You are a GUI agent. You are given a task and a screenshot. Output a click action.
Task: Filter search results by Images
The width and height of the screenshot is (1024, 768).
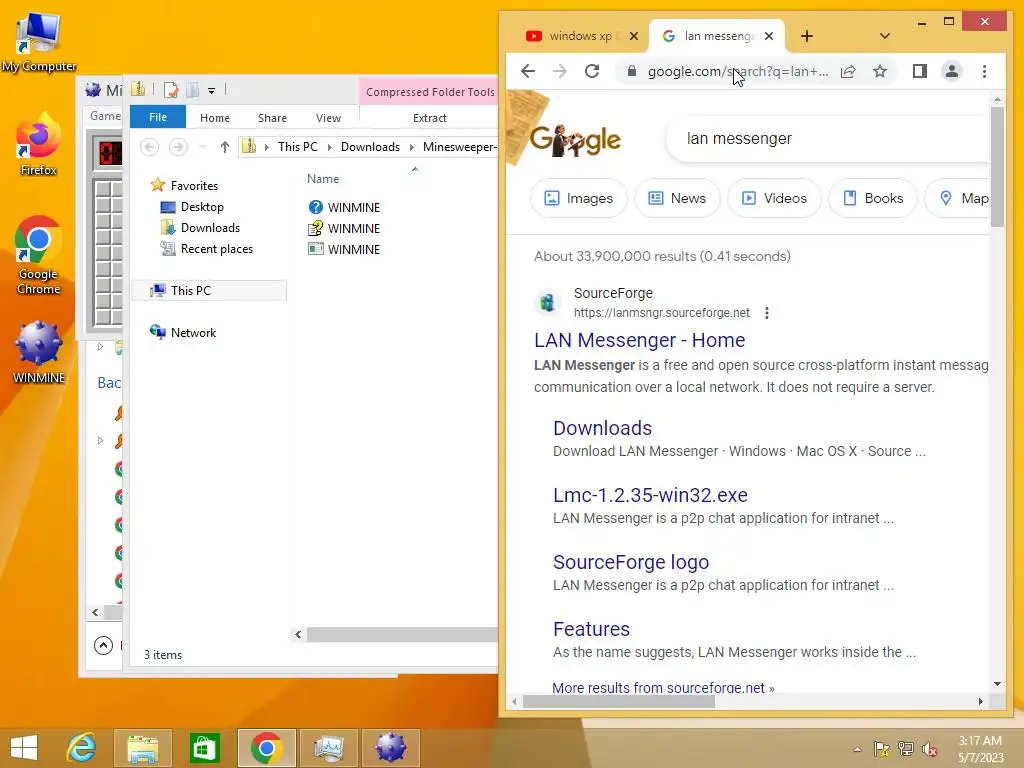579,198
